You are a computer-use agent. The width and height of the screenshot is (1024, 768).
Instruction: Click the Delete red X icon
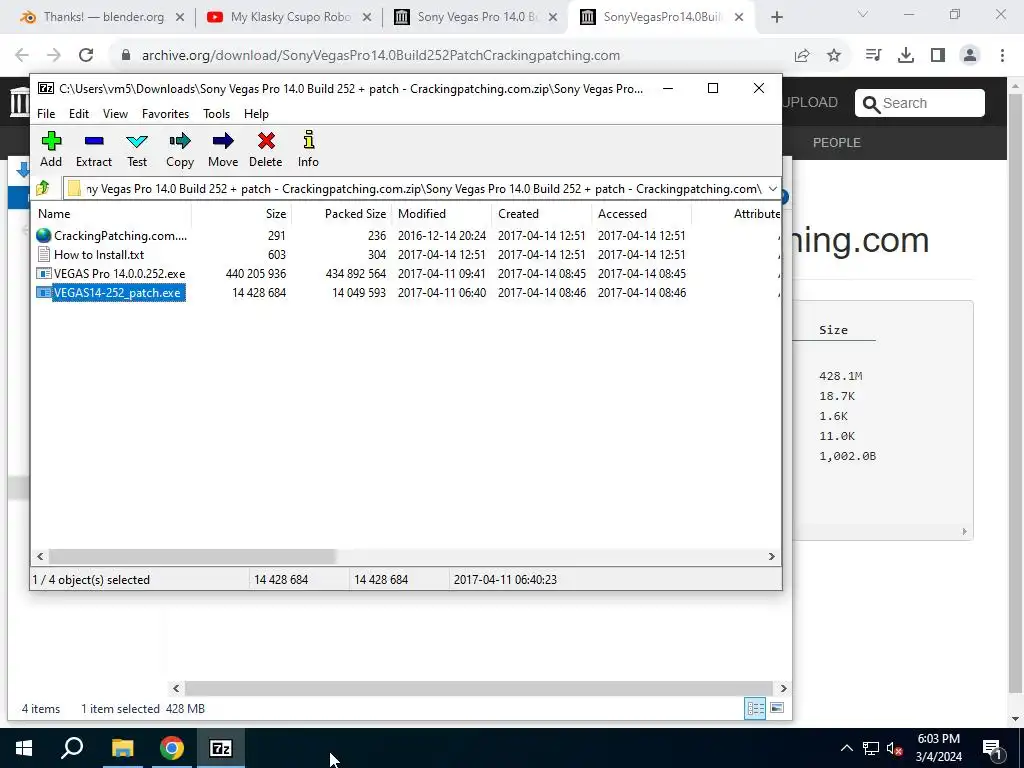266,141
